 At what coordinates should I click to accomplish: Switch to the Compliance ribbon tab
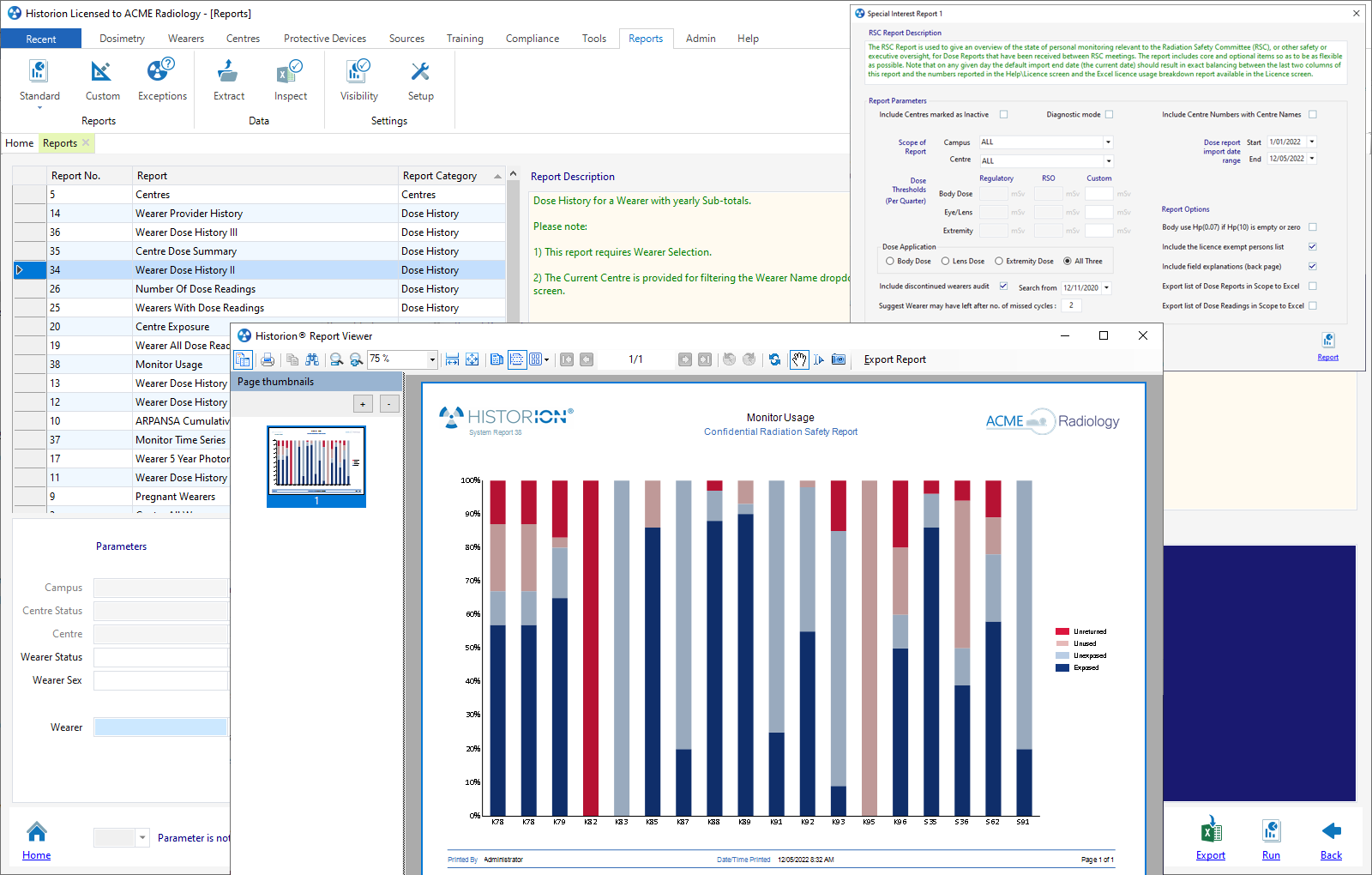[532, 39]
